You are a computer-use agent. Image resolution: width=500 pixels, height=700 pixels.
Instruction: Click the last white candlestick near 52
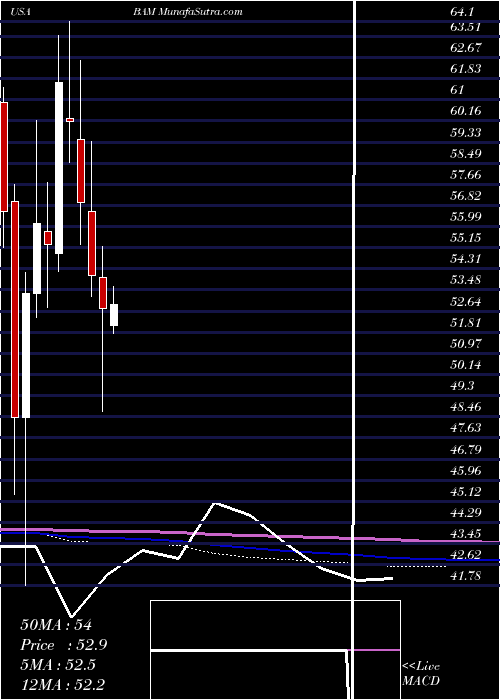pos(114,315)
